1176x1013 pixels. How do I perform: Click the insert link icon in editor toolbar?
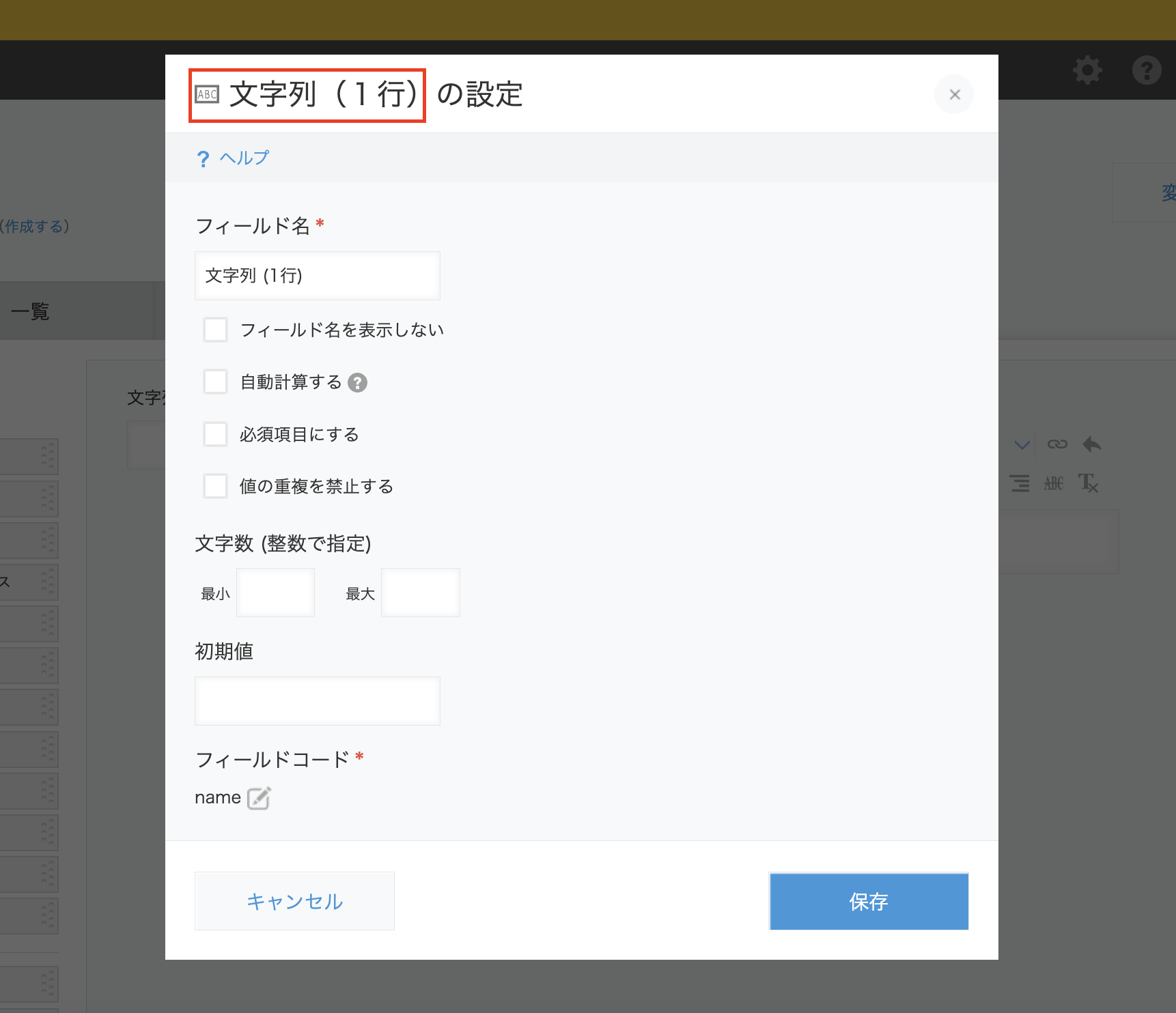[1056, 444]
